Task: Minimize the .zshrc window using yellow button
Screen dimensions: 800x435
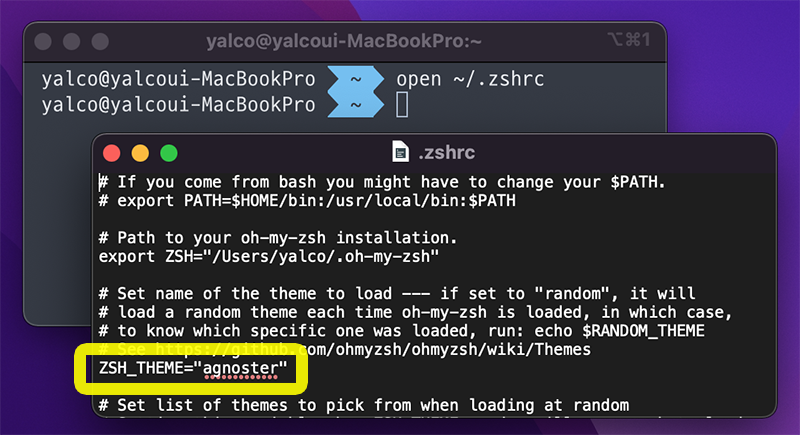Action: tap(140, 153)
